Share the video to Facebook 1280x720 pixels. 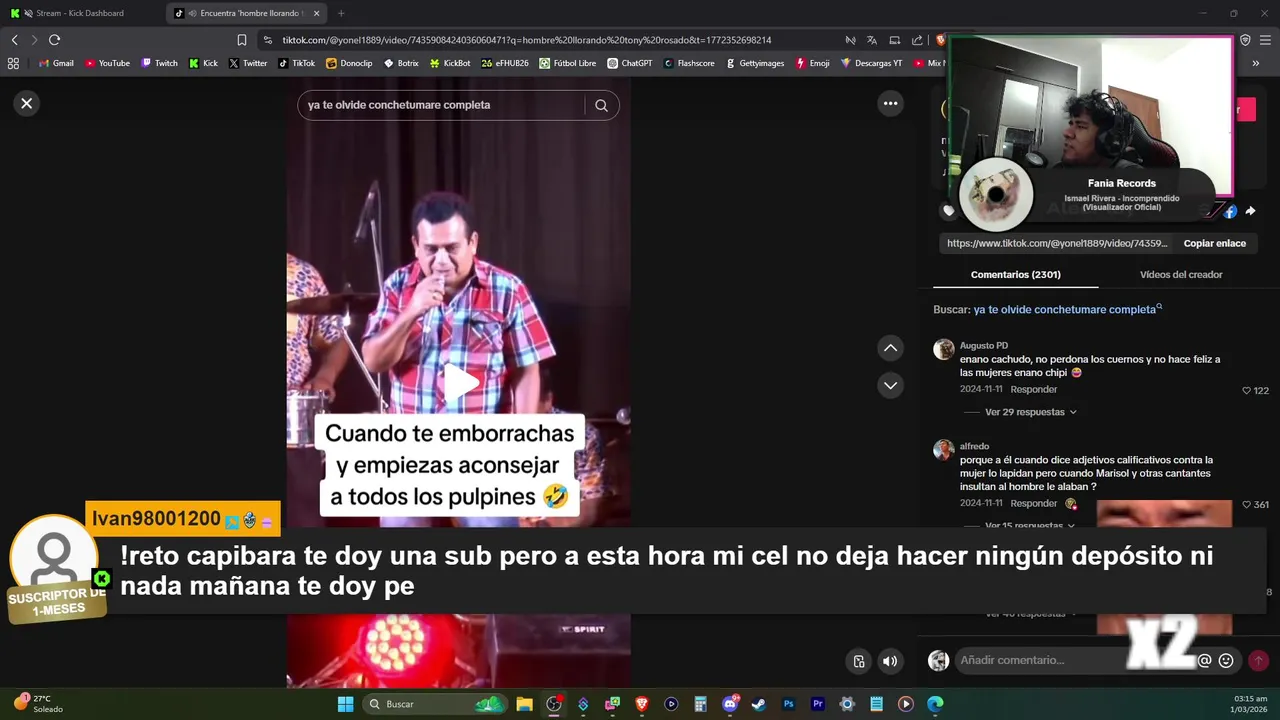pos(1230,211)
